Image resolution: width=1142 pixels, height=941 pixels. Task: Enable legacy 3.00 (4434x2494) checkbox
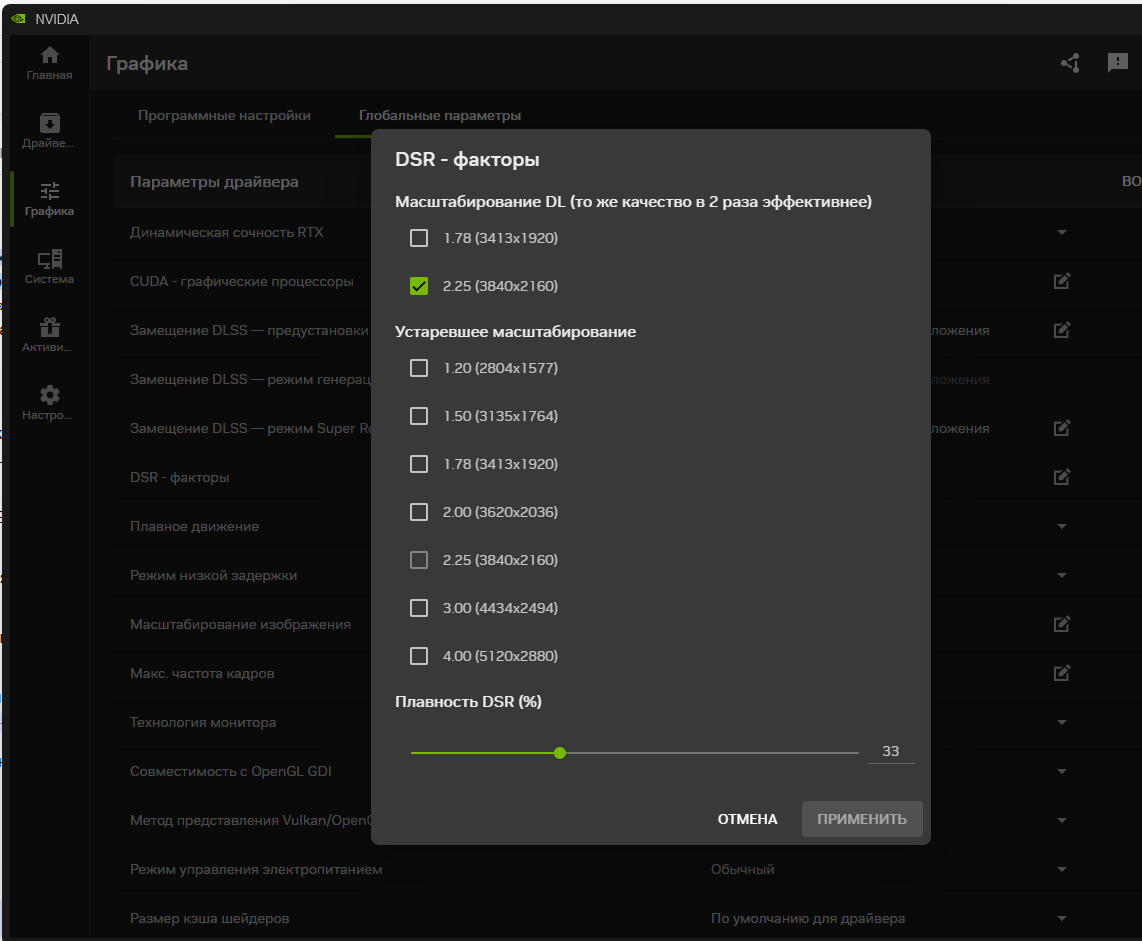[419, 608]
